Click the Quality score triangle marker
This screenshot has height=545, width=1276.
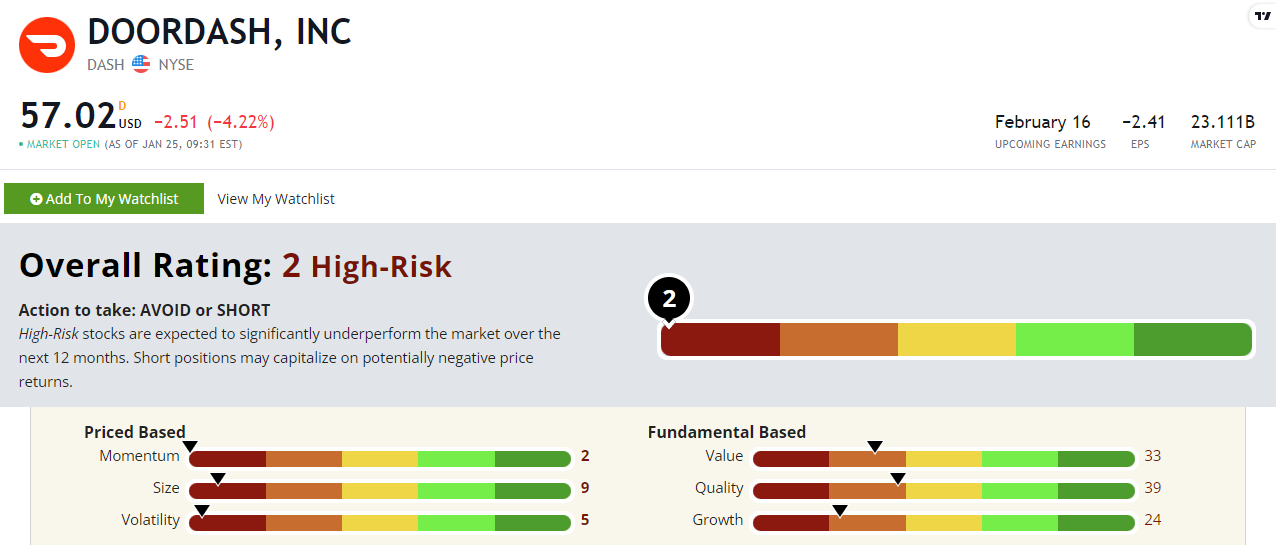(x=898, y=478)
